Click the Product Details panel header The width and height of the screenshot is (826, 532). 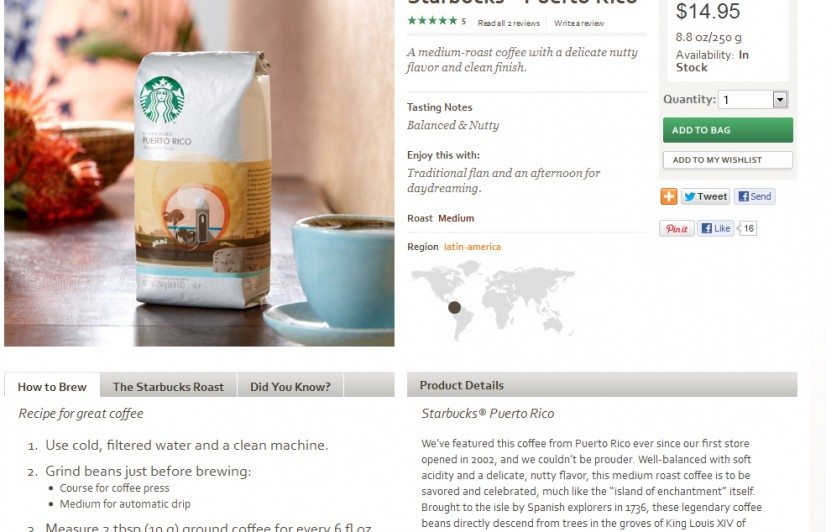pos(602,385)
